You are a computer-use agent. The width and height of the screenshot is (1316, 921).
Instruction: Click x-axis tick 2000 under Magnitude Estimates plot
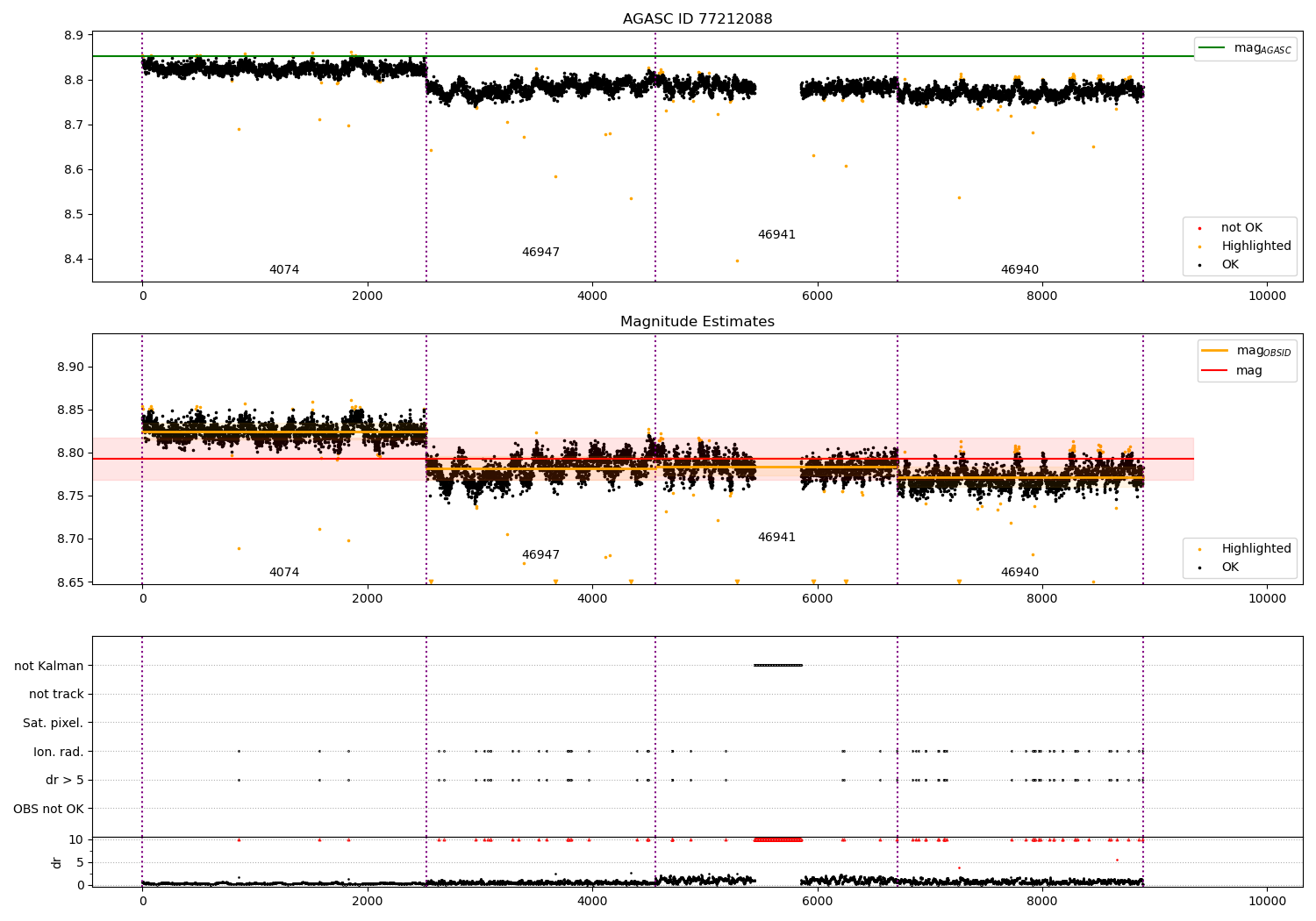coord(368,598)
